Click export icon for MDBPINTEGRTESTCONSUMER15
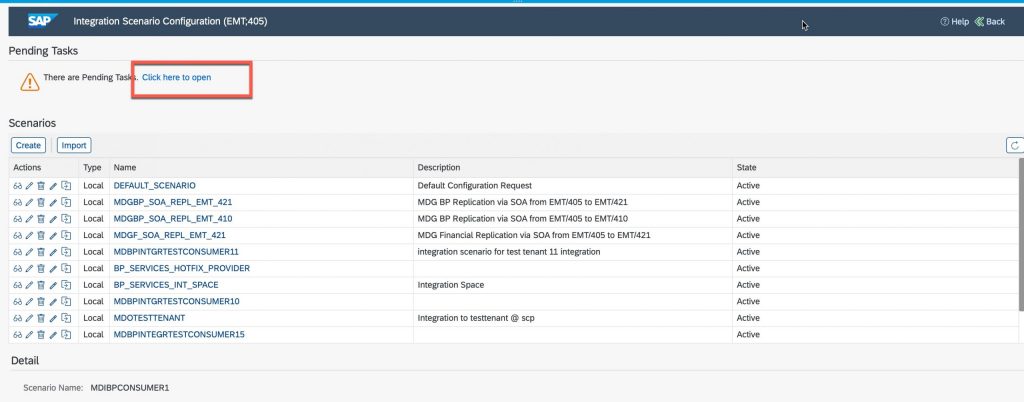Screen dimensions: 1024x402 click(66, 335)
